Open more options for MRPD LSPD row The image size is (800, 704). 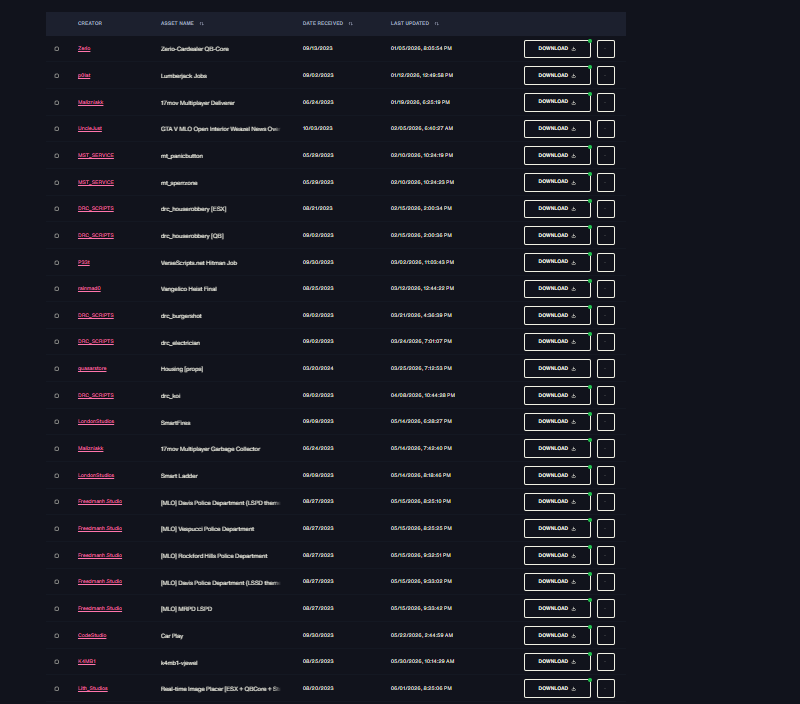click(x=606, y=609)
